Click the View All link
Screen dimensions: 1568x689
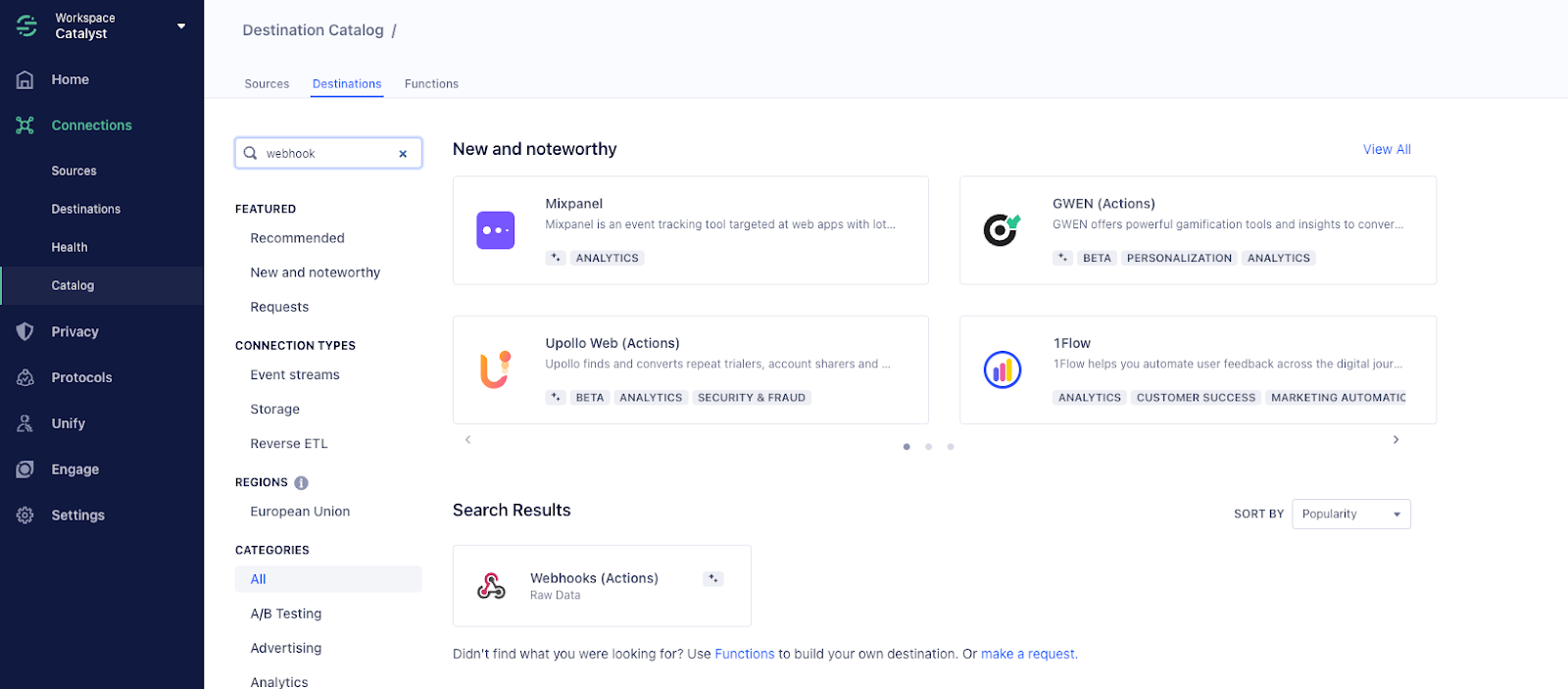tap(1387, 150)
